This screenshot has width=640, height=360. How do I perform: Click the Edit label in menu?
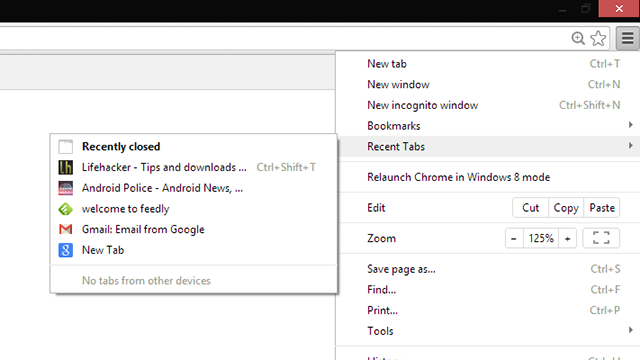376,208
